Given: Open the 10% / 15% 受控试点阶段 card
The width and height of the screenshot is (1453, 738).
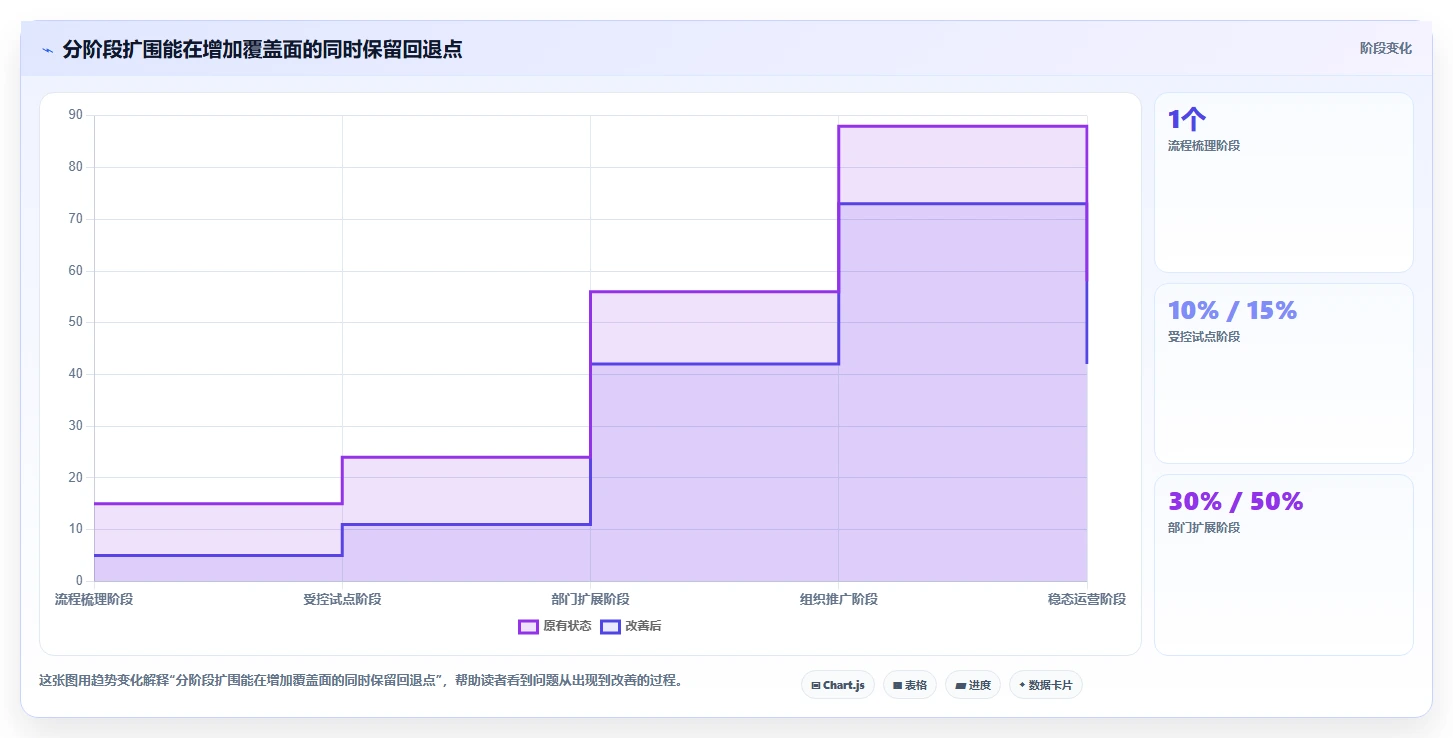Looking at the screenshot, I should pyautogui.click(x=1284, y=373).
